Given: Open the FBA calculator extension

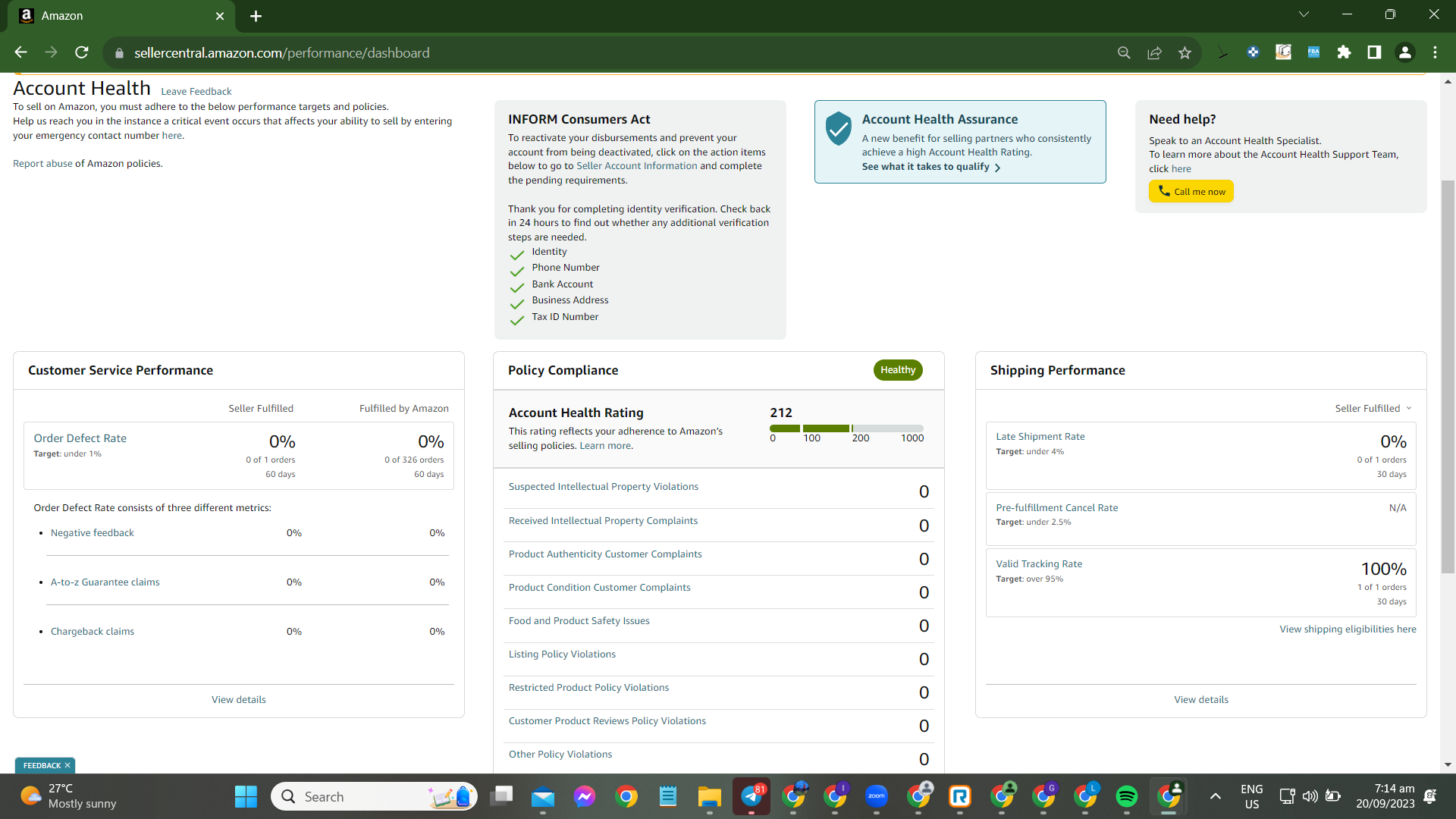Looking at the screenshot, I should click(x=1313, y=52).
